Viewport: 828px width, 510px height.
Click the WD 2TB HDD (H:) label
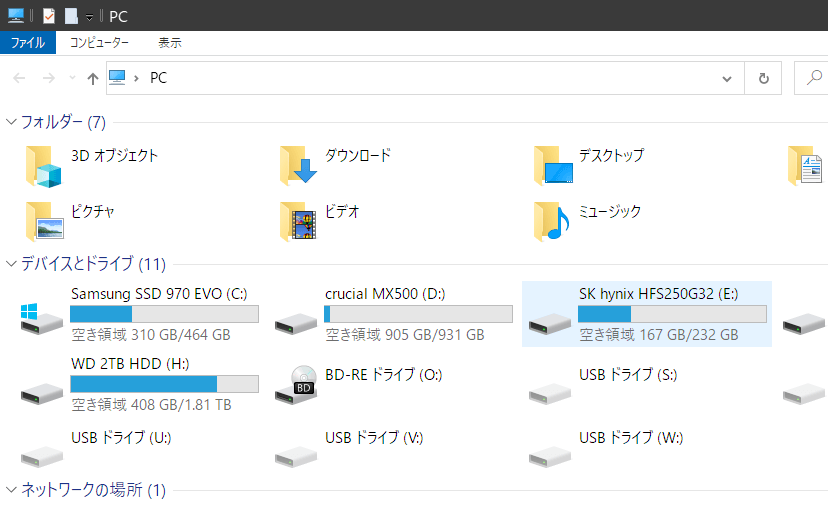130,364
